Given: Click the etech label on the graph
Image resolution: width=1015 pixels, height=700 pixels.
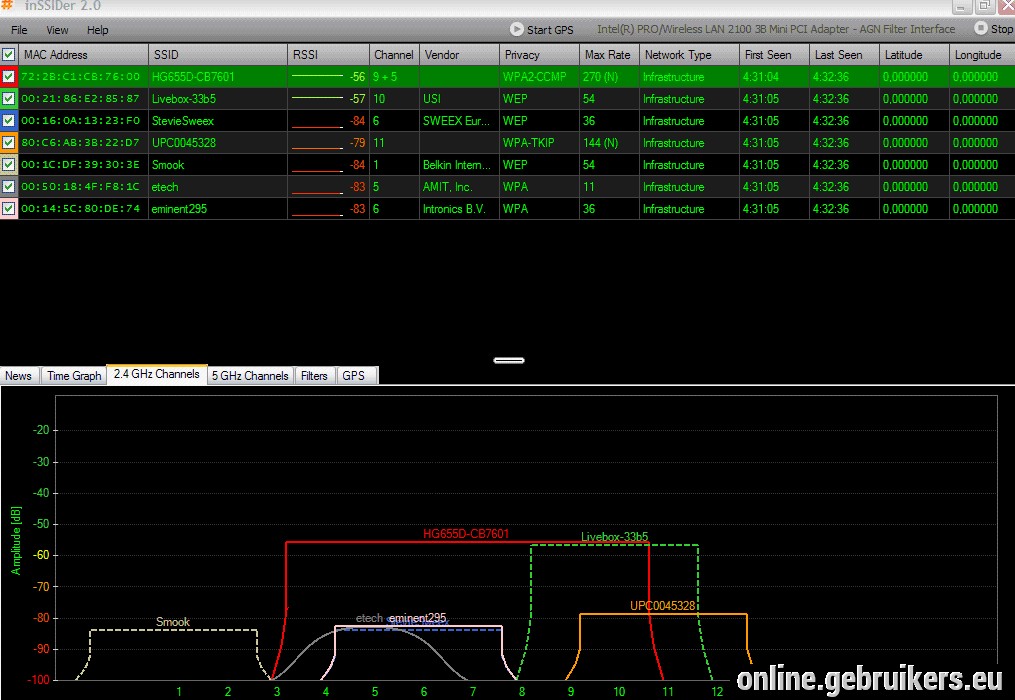Looking at the screenshot, I should 369,618.
